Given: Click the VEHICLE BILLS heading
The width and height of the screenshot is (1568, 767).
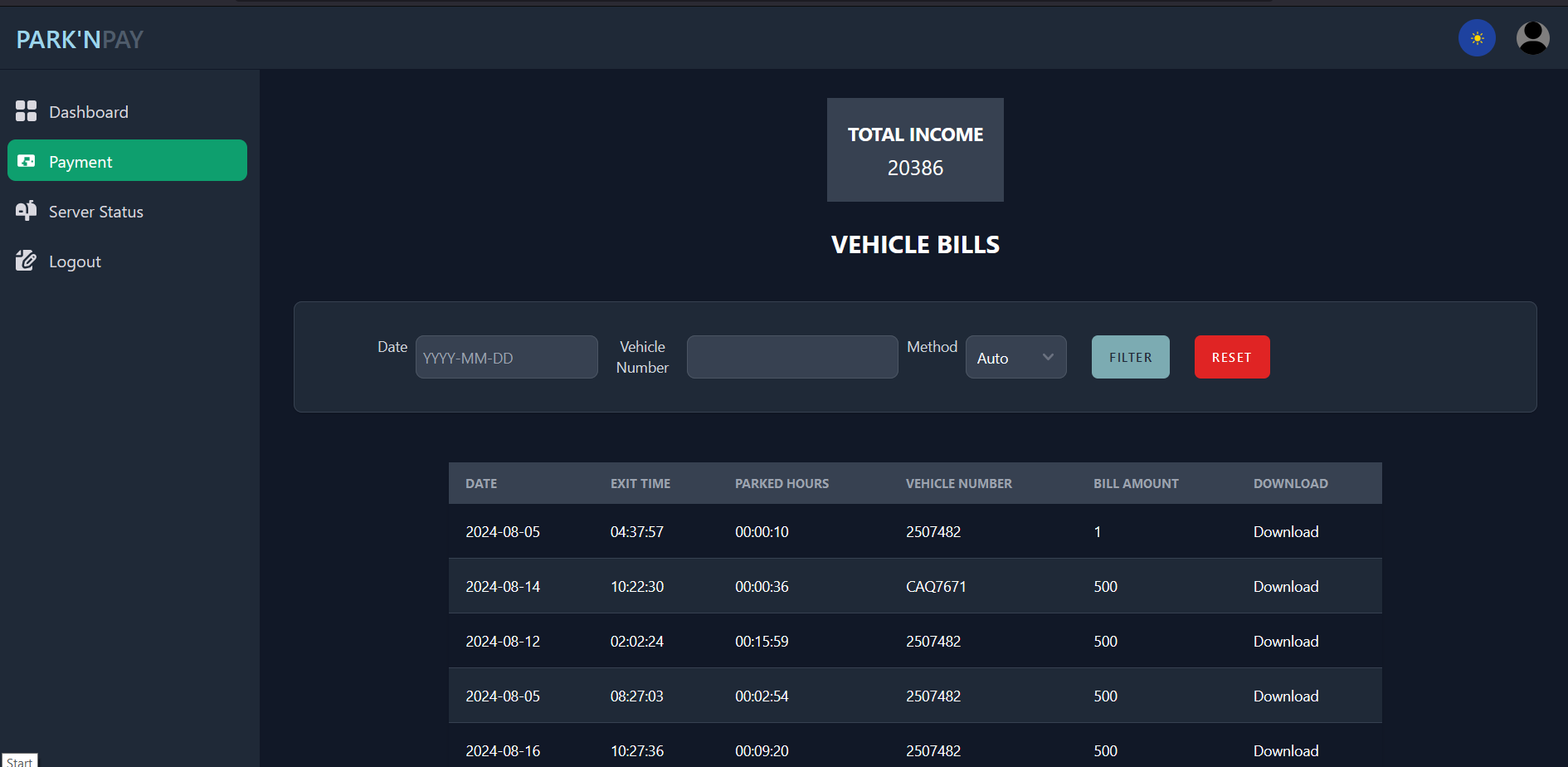Looking at the screenshot, I should click(915, 245).
